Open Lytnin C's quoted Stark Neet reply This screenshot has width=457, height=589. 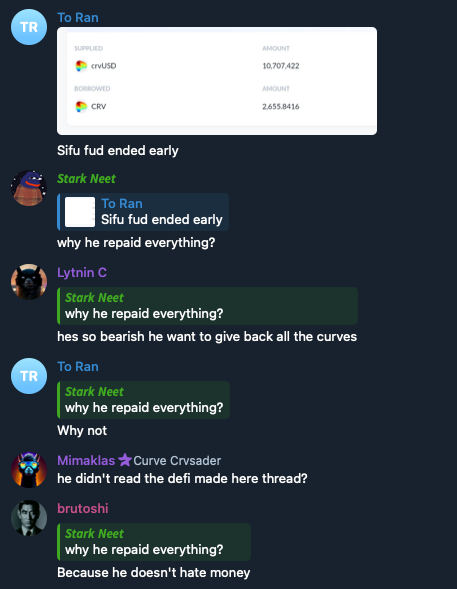pos(207,306)
